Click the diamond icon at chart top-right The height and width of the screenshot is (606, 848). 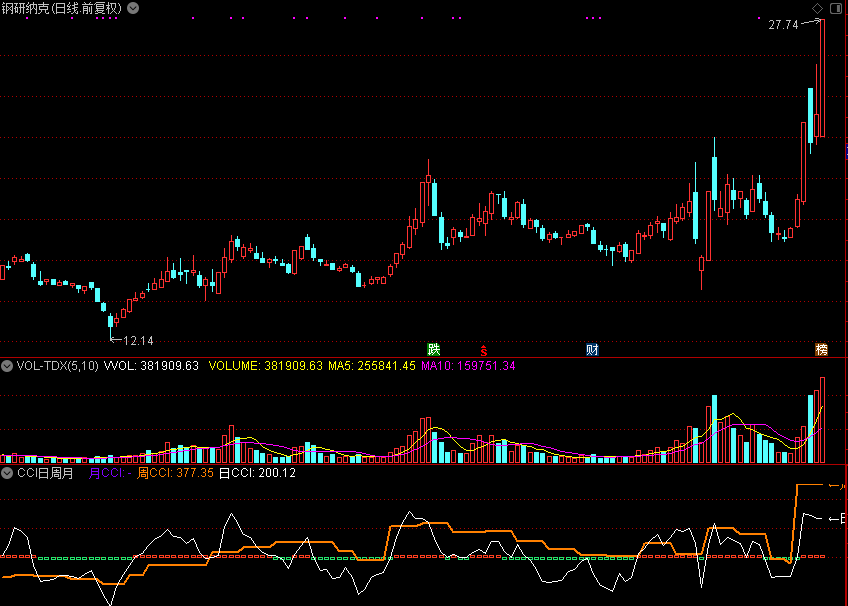point(817,8)
